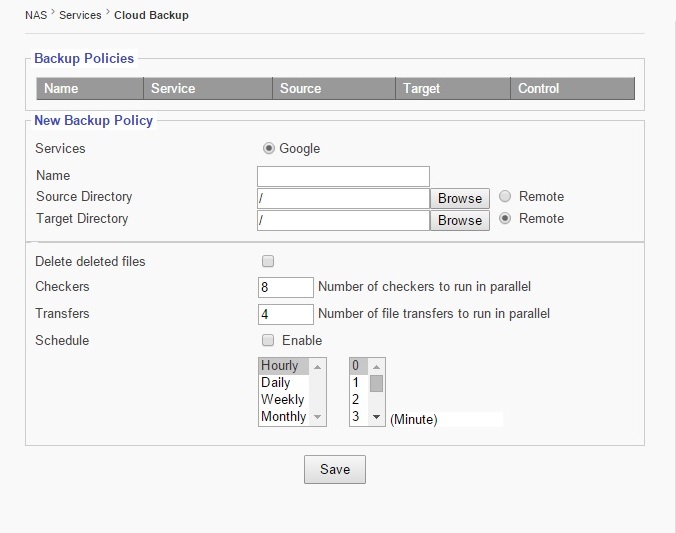676x533 pixels.
Task: Select Hourly in the schedule list
Action: click(x=284, y=366)
